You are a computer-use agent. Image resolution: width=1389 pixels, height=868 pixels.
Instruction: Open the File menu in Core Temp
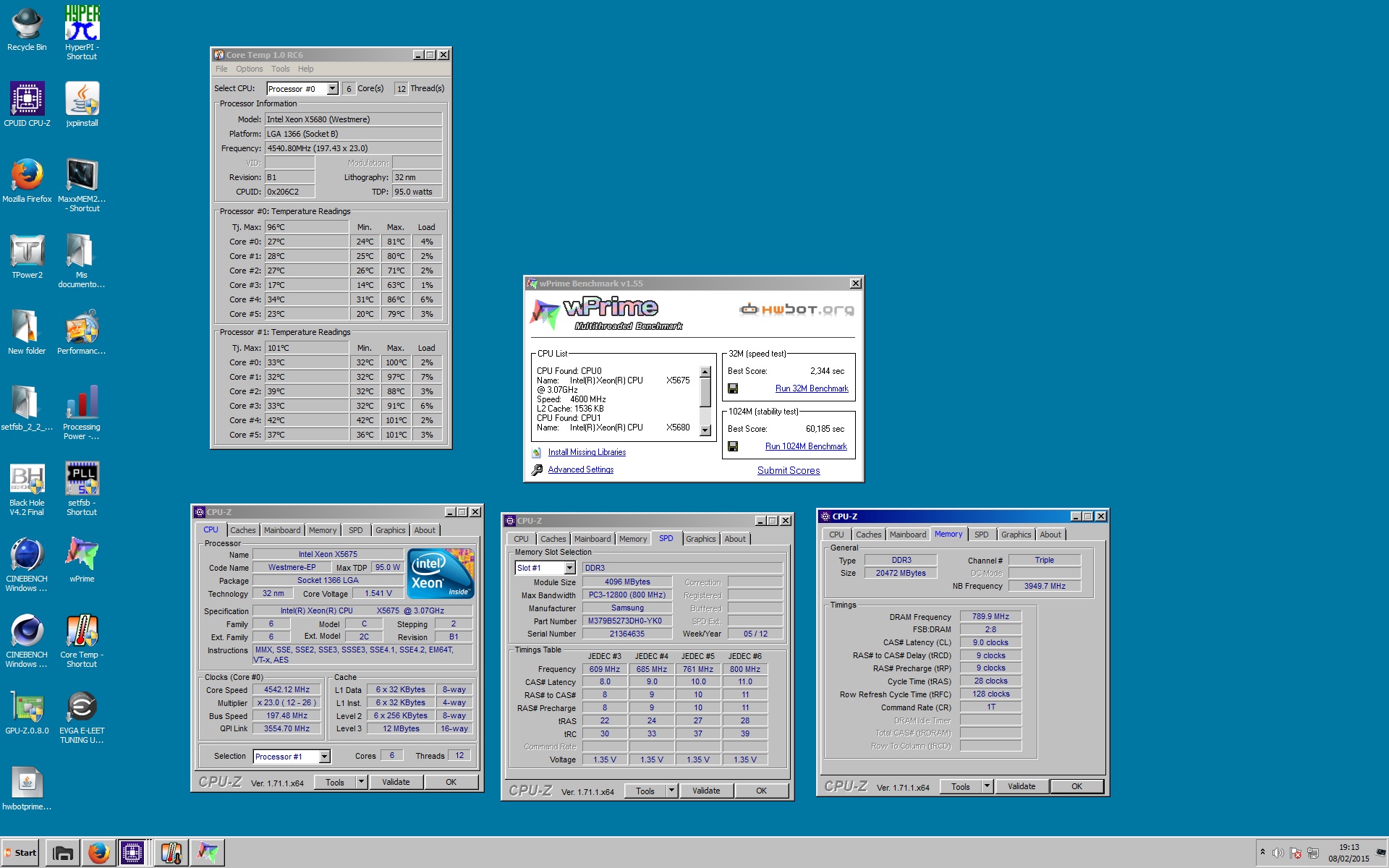click(221, 69)
